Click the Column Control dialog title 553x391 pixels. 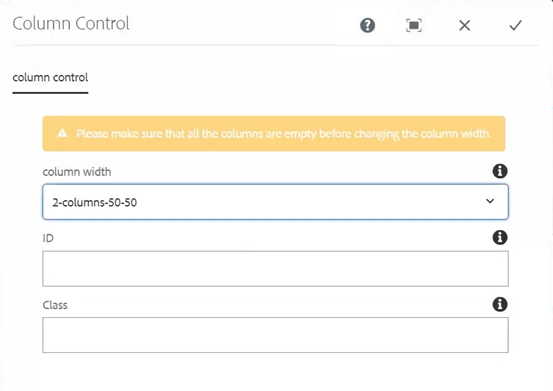point(71,24)
